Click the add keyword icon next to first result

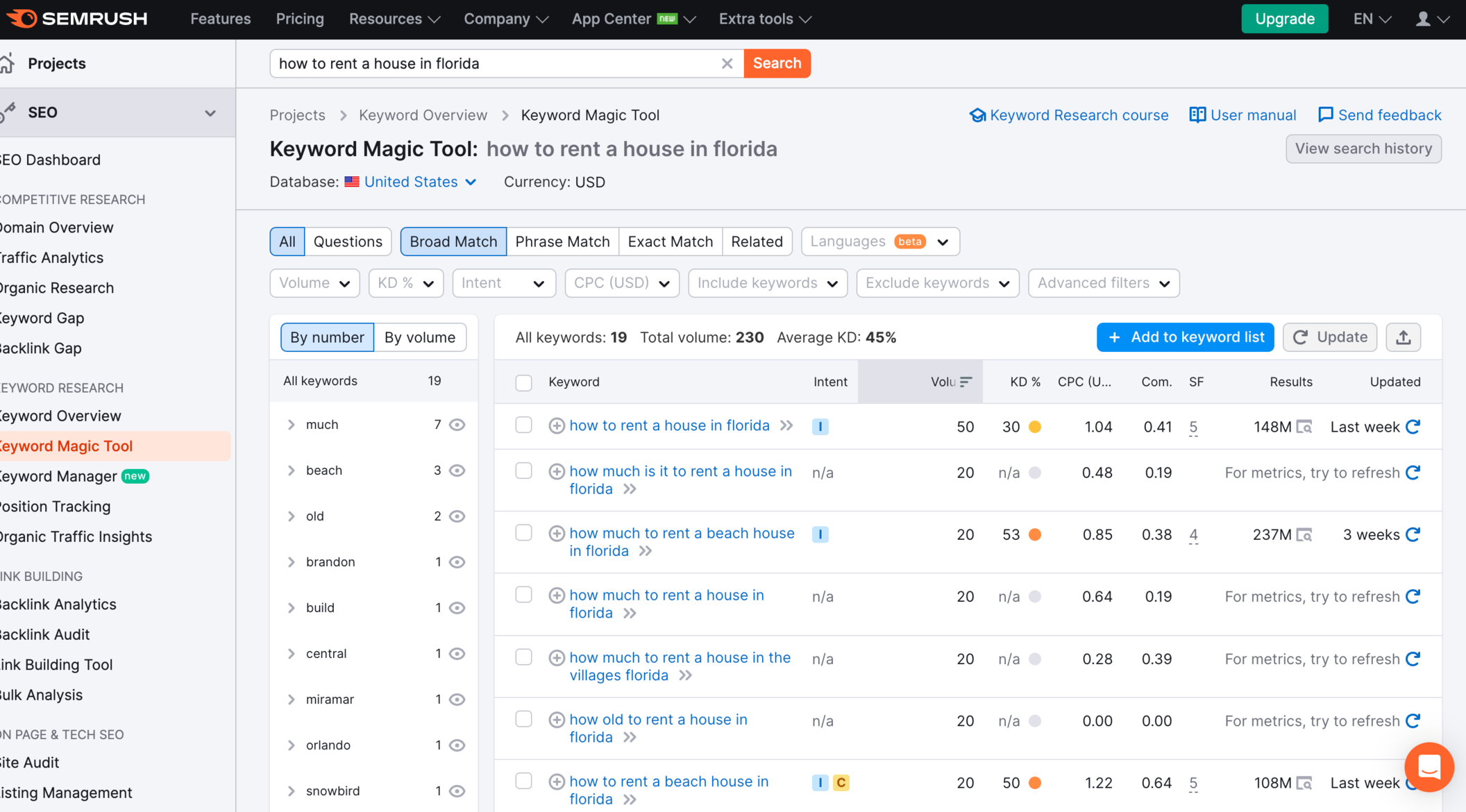pyautogui.click(x=556, y=425)
